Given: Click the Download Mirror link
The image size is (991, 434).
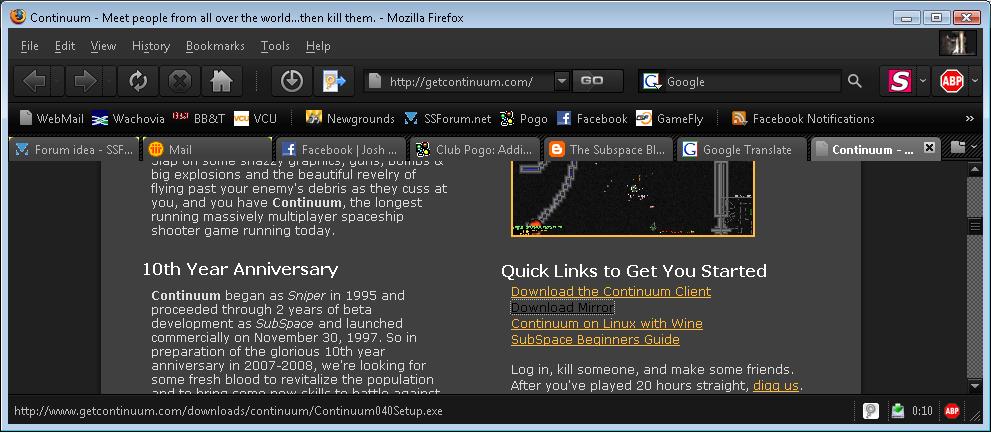Looking at the screenshot, I should [x=562, y=308].
